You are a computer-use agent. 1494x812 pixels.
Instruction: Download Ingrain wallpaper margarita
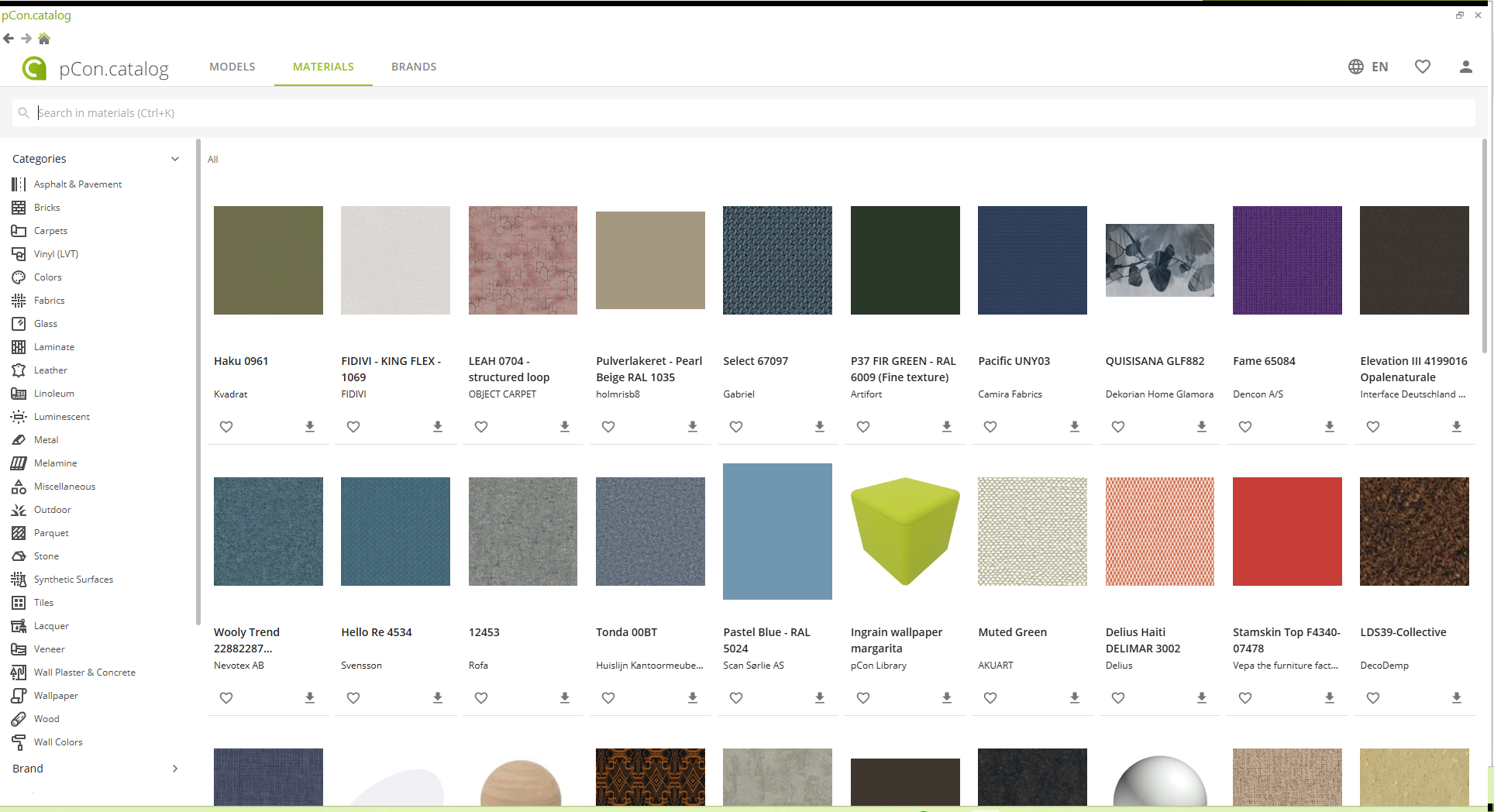click(947, 697)
